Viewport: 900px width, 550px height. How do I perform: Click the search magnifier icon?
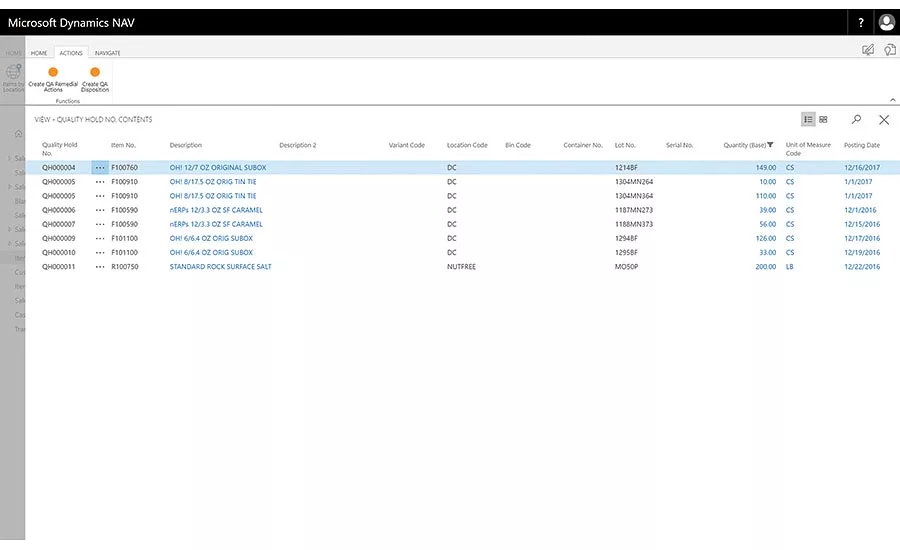coord(856,119)
